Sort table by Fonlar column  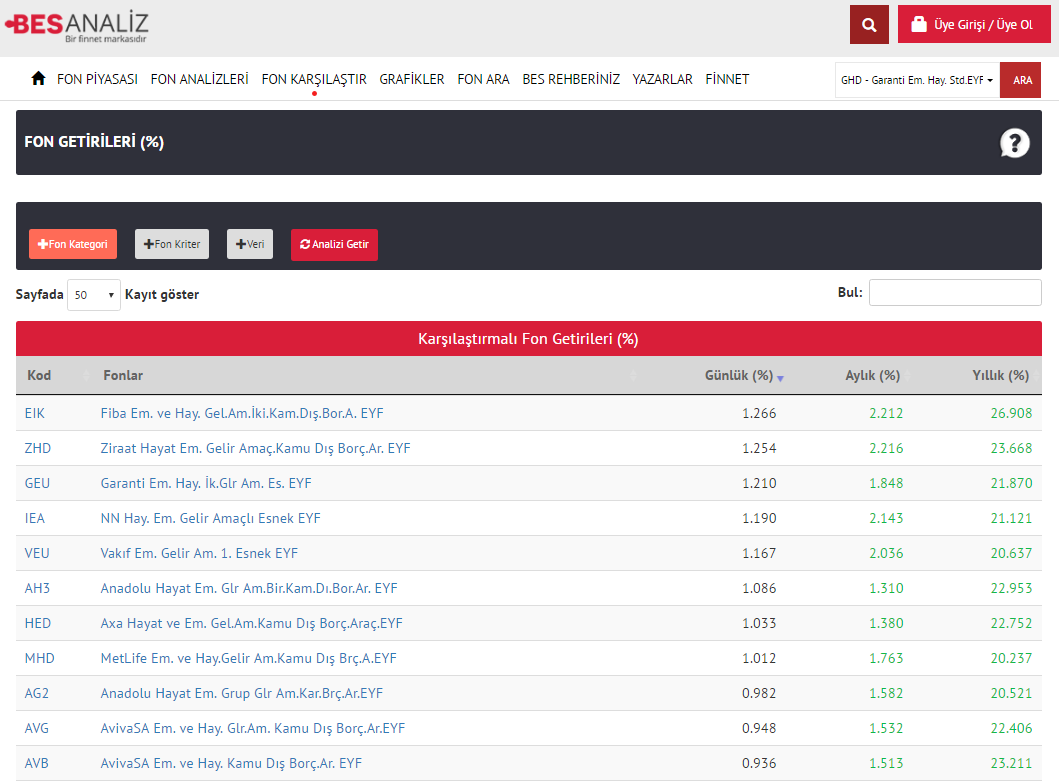click(367, 376)
